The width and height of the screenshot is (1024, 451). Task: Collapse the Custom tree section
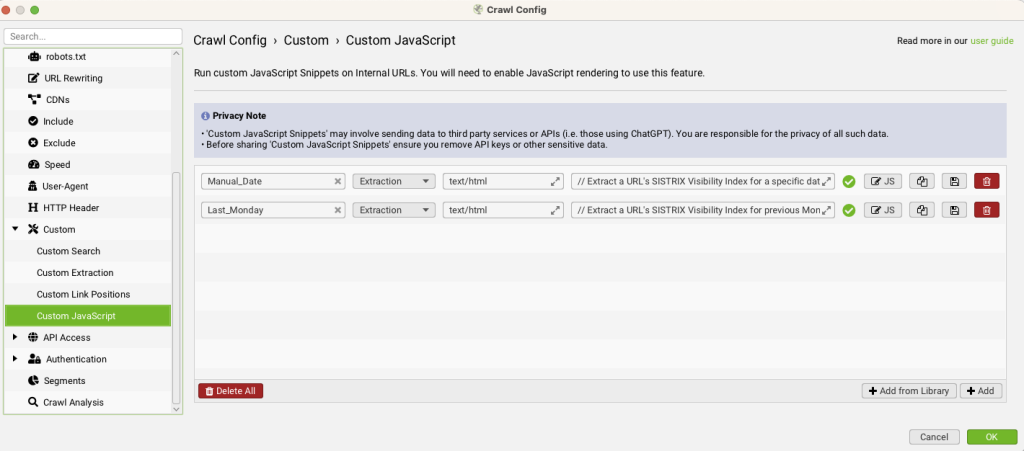(x=14, y=229)
